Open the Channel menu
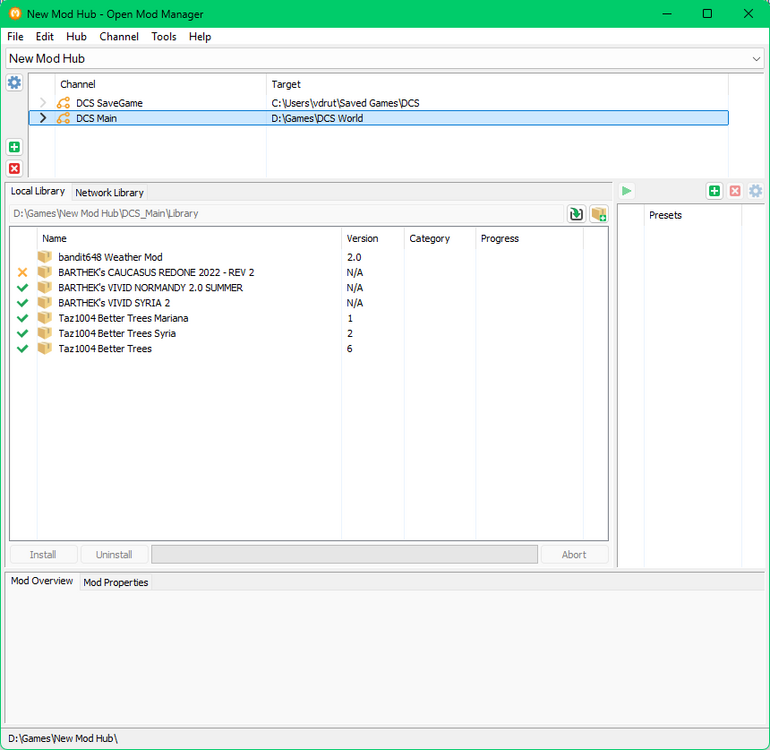 click(x=119, y=36)
